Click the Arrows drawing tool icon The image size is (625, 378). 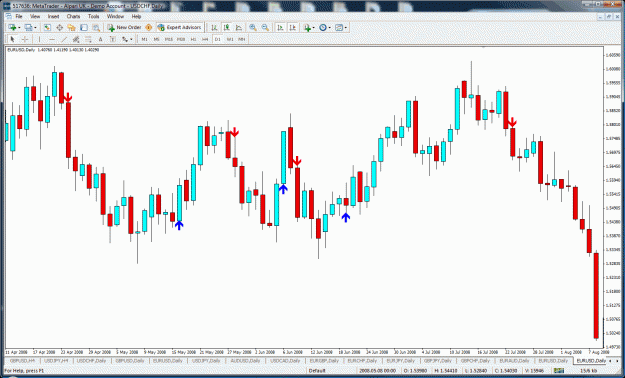[x=124, y=39]
